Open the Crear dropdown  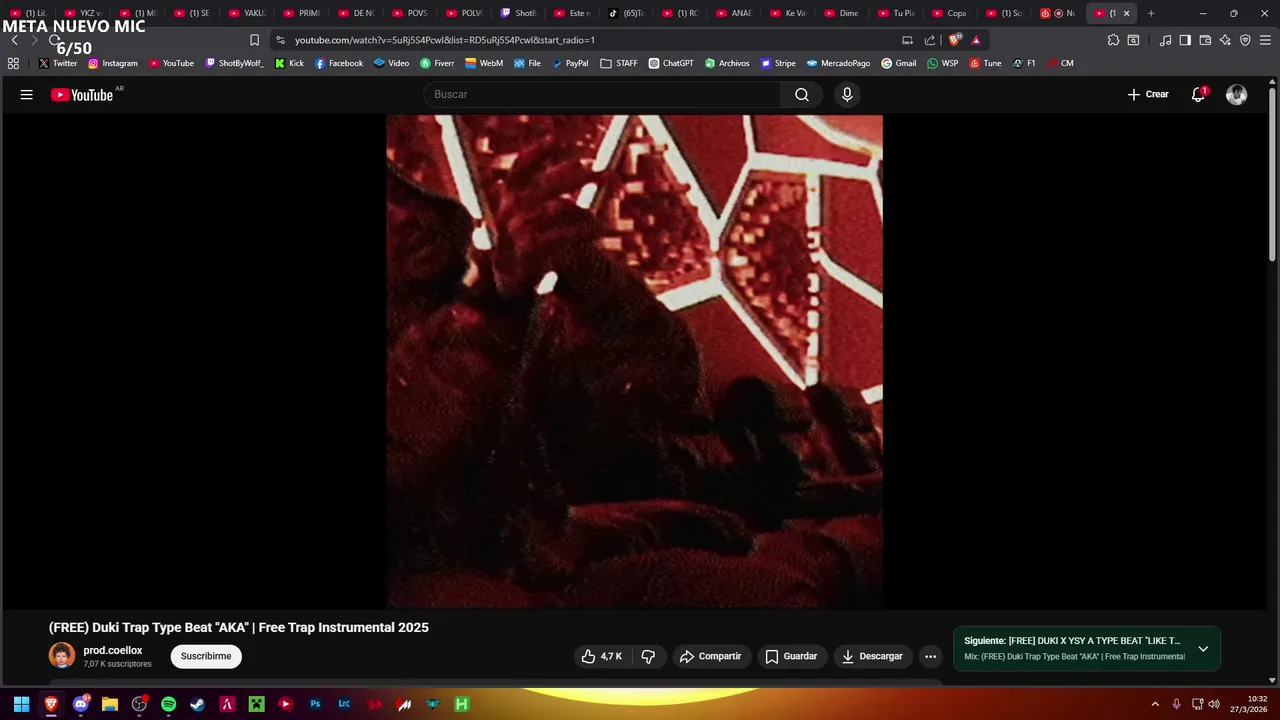click(x=1148, y=94)
